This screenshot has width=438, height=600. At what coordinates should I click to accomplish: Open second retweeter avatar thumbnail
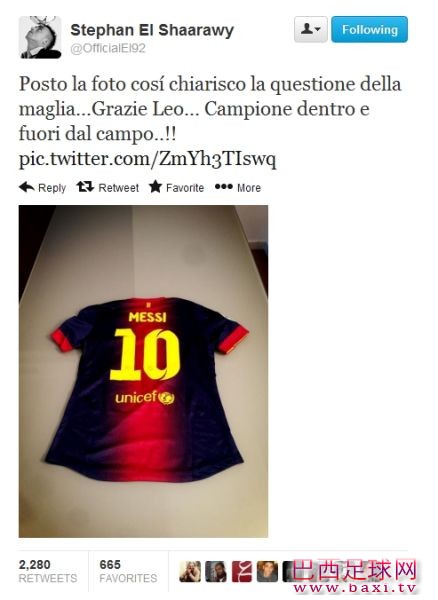[x=216, y=572]
